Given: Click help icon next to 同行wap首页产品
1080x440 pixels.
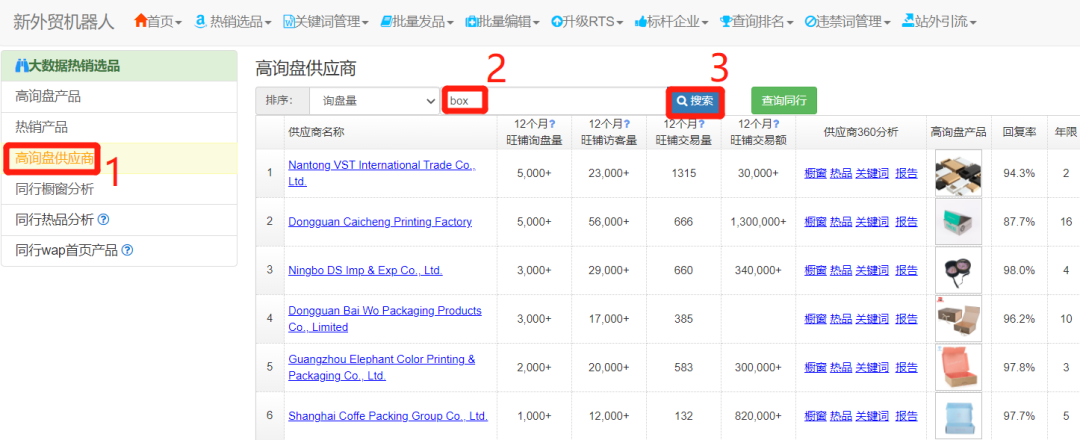Looking at the screenshot, I should pos(127,250).
